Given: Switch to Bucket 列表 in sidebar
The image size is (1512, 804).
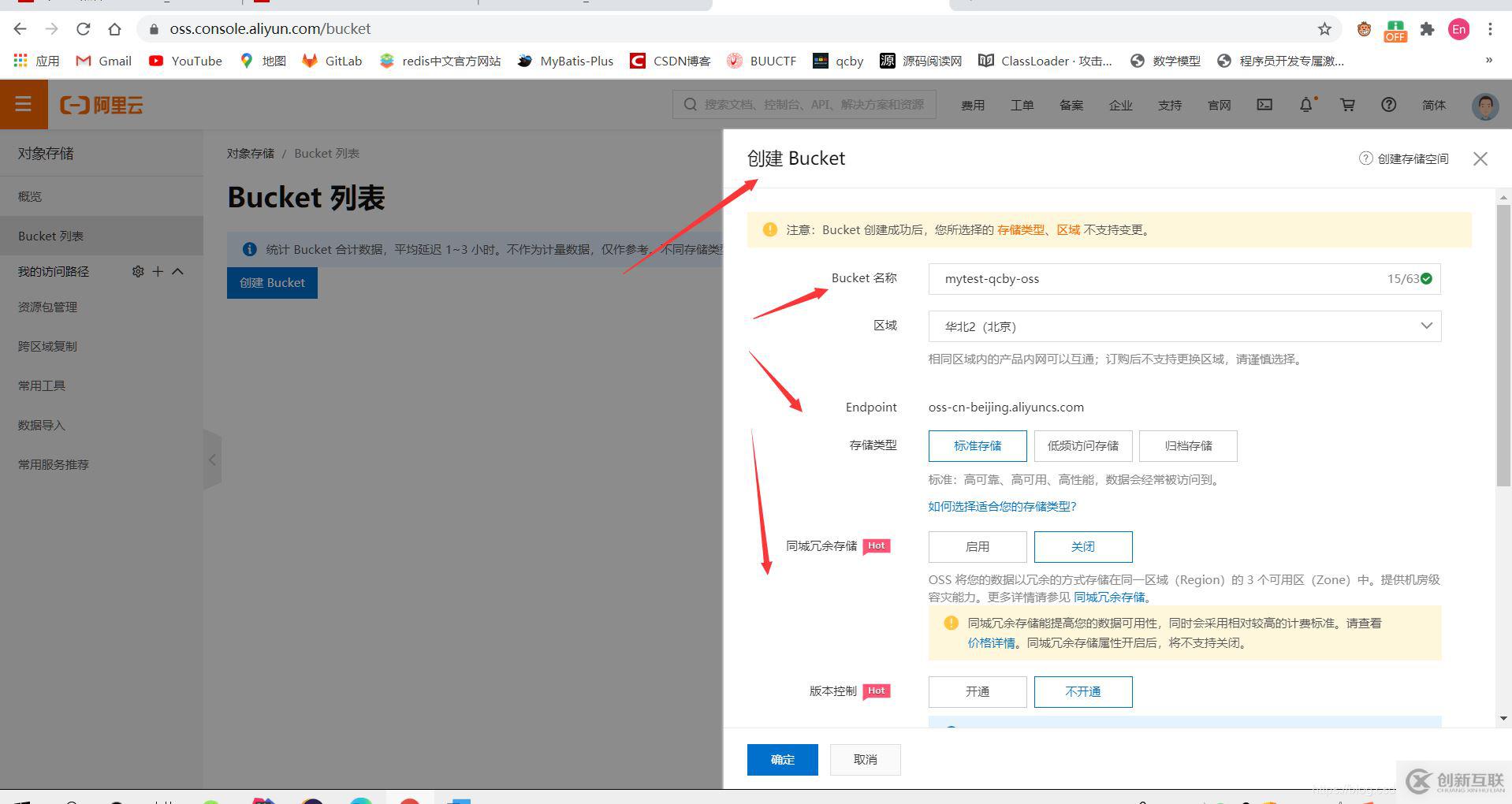Looking at the screenshot, I should click(x=51, y=235).
